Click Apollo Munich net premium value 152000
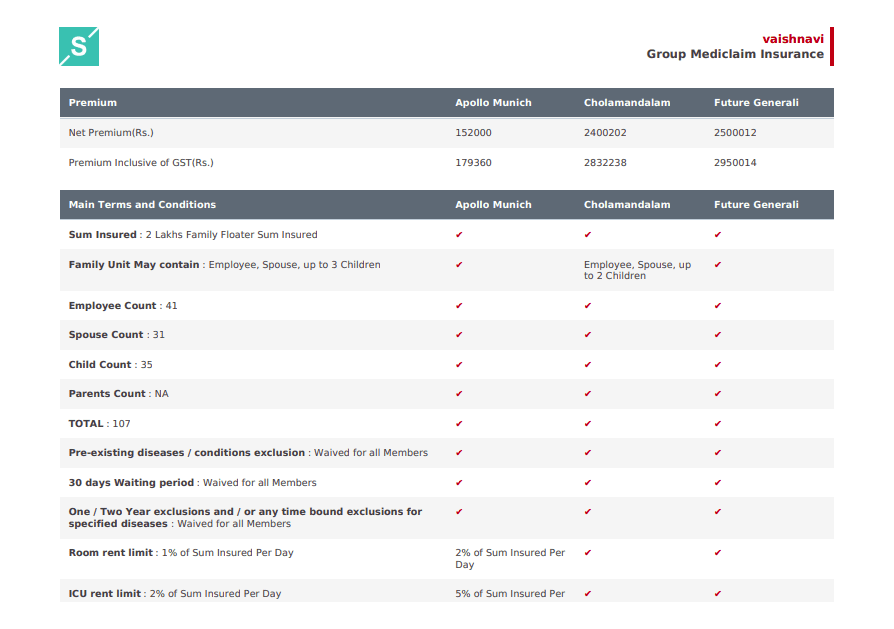 (x=473, y=133)
